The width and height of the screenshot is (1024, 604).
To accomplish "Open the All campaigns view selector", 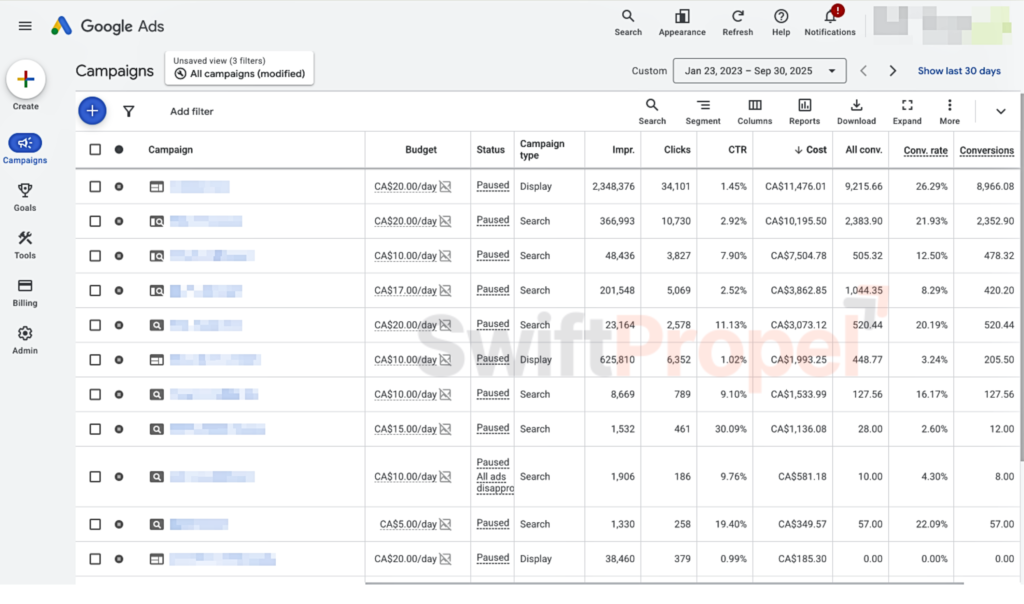I will tap(239, 68).
